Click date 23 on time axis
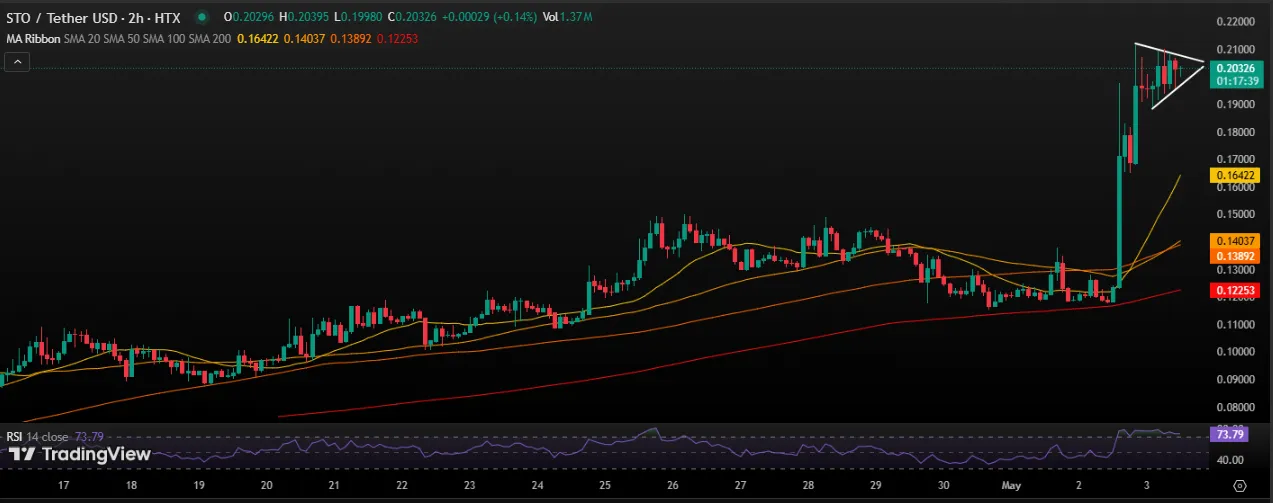This screenshot has width=1273, height=503. [469, 485]
